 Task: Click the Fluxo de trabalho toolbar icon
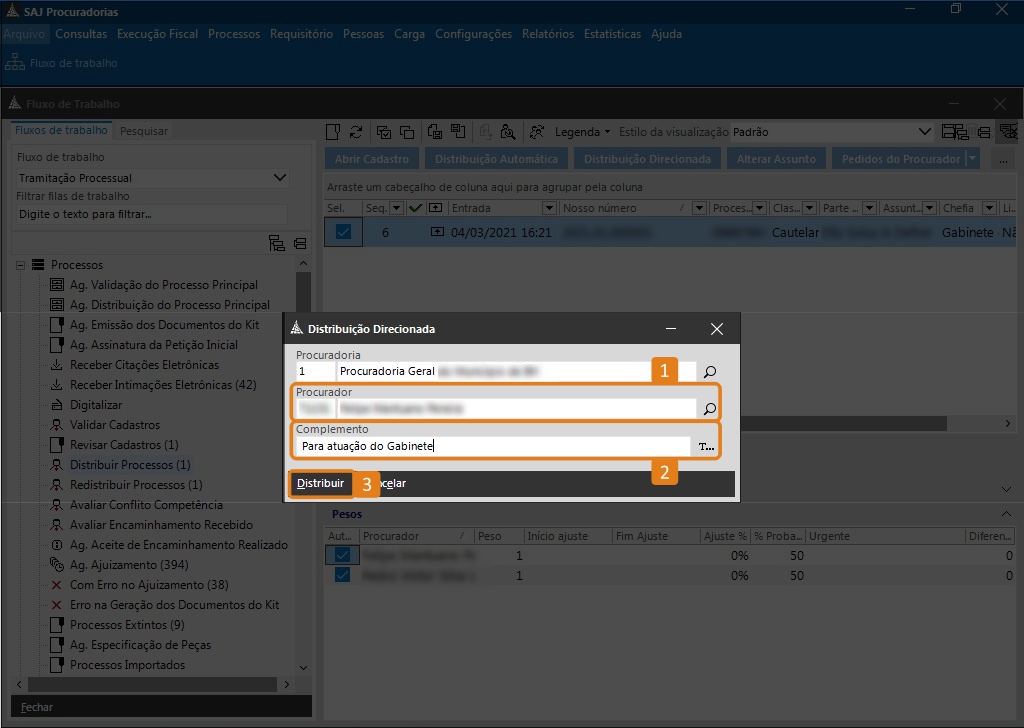tap(15, 63)
